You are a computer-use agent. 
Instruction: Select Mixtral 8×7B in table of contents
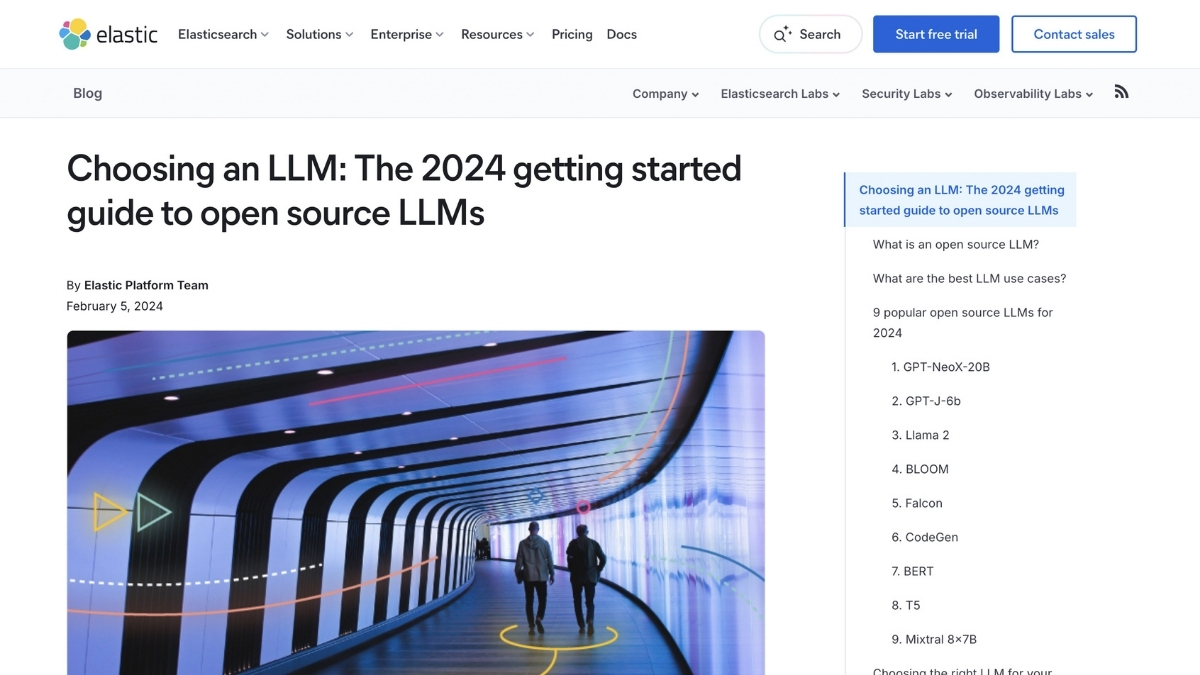click(933, 639)
